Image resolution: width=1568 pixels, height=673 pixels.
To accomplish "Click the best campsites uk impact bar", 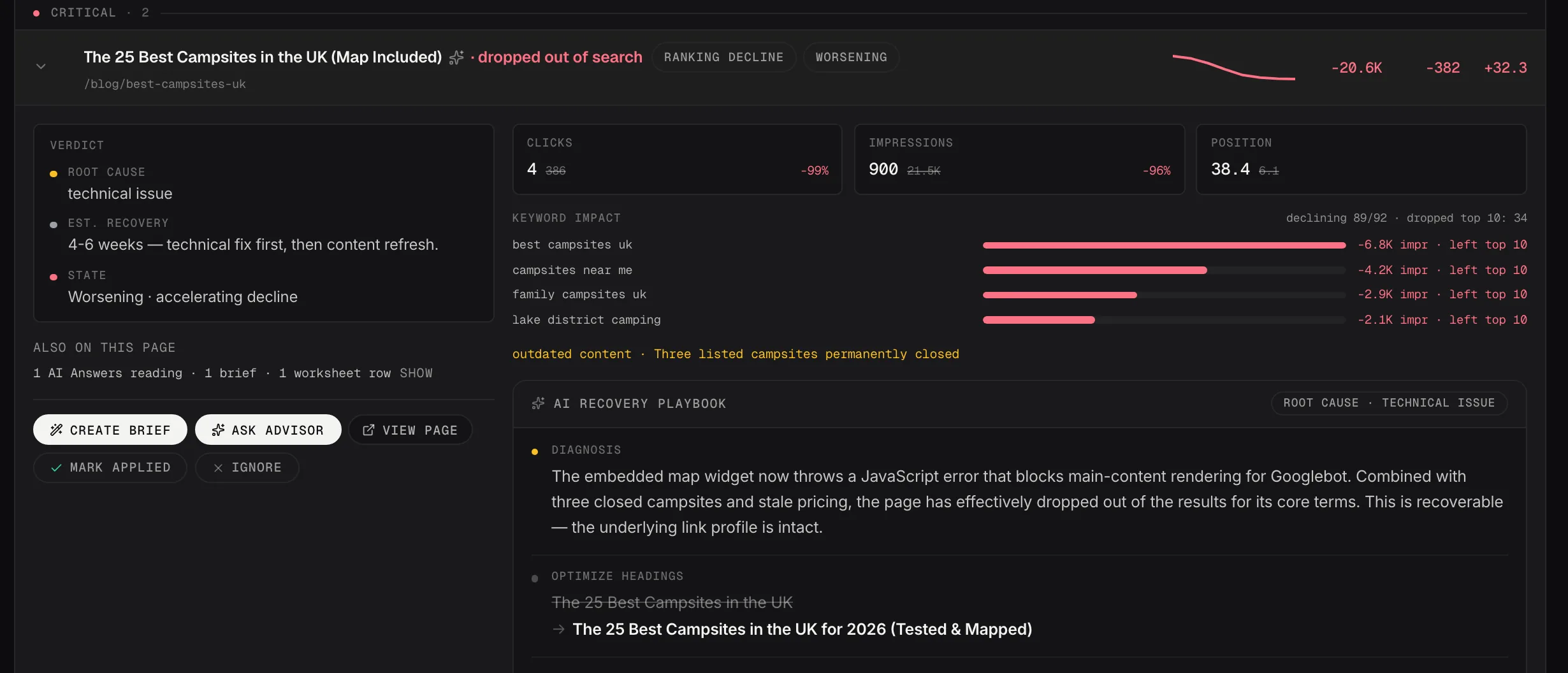I will pyautogui.click(x=1164, y=245).
